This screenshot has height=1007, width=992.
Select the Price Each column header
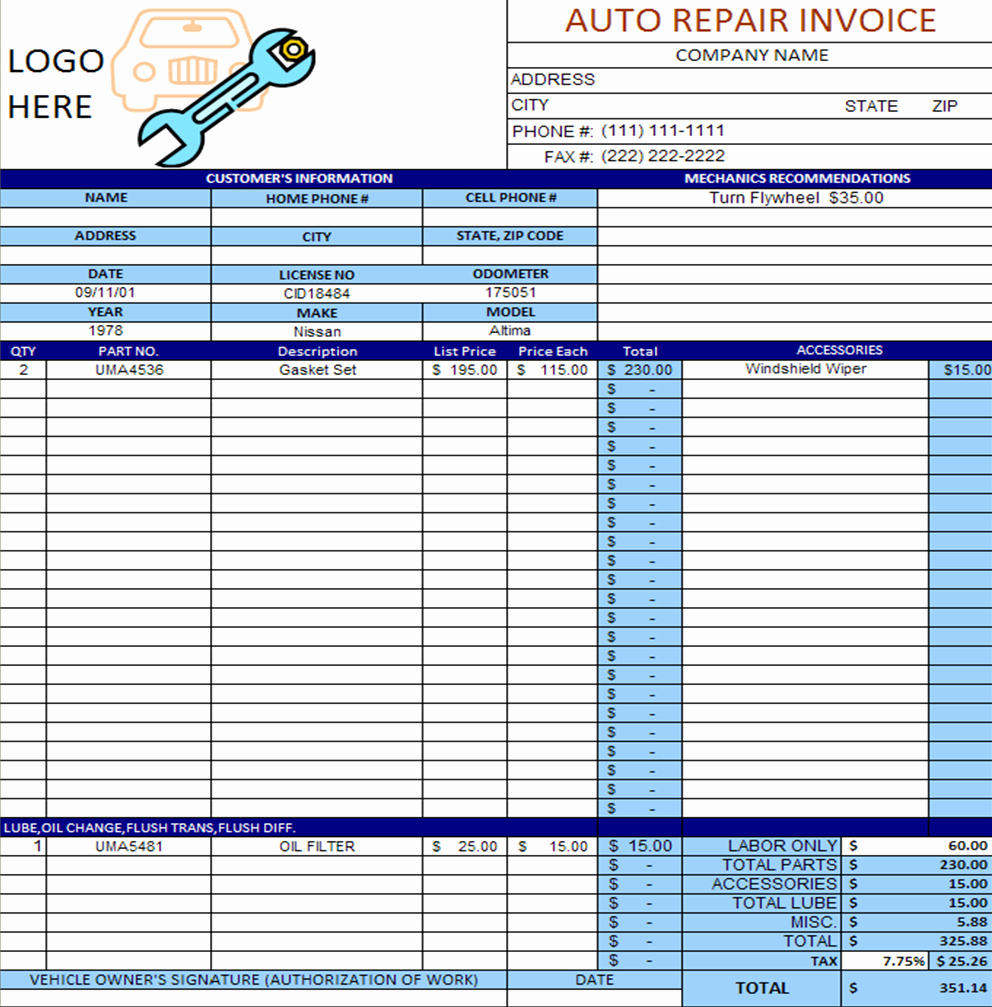pos(552,351)
